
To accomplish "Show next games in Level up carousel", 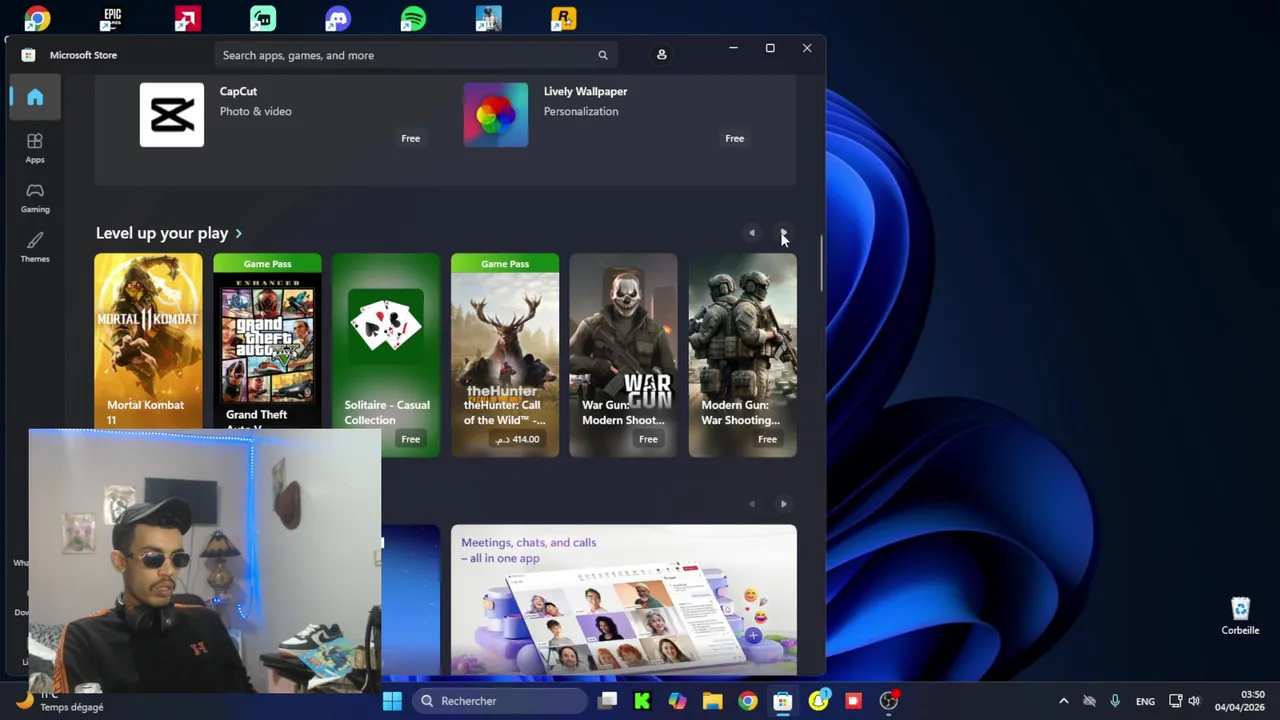I will pyautogui.click(x=783, y=233).
